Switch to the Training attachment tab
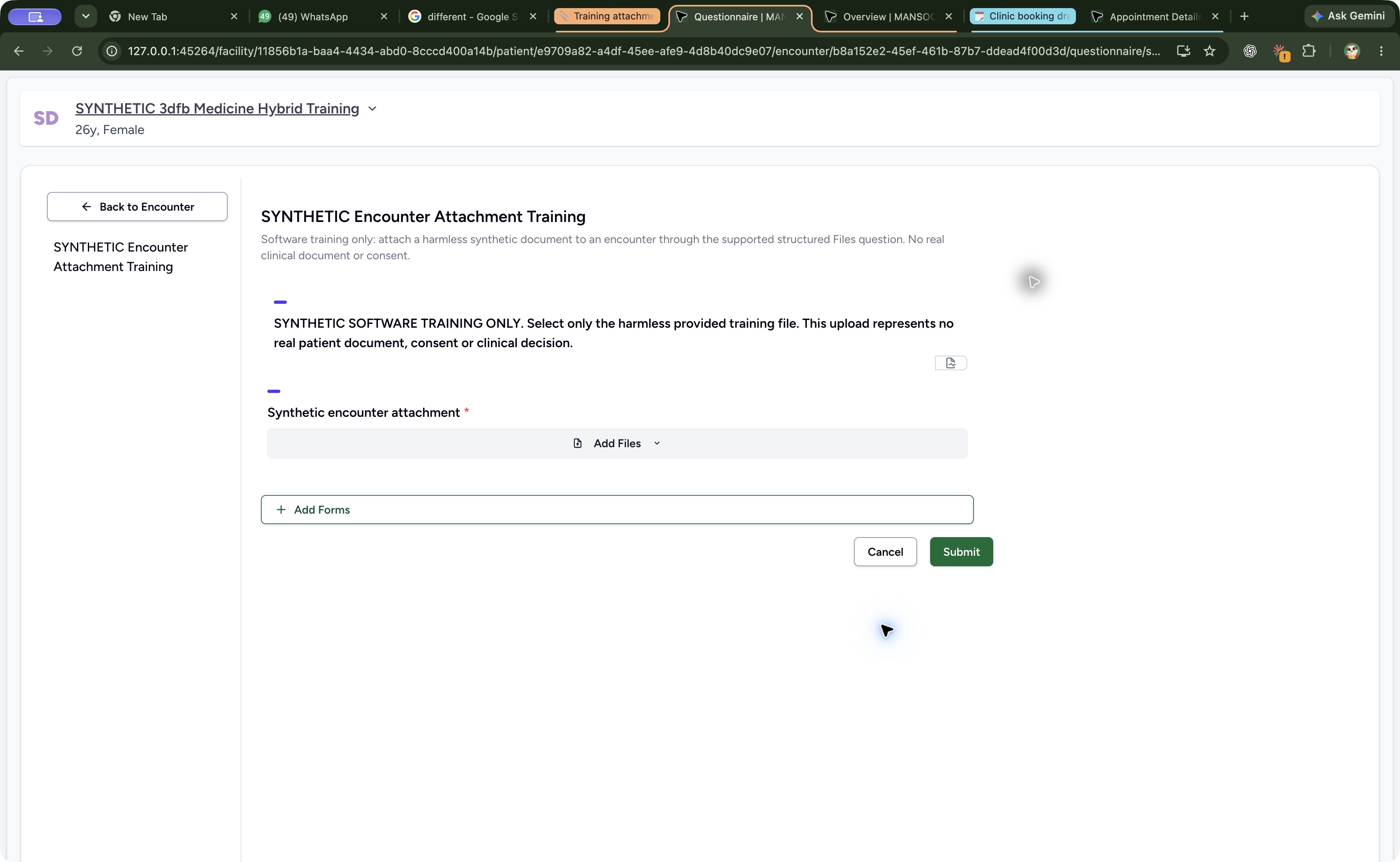 point(607,17)
